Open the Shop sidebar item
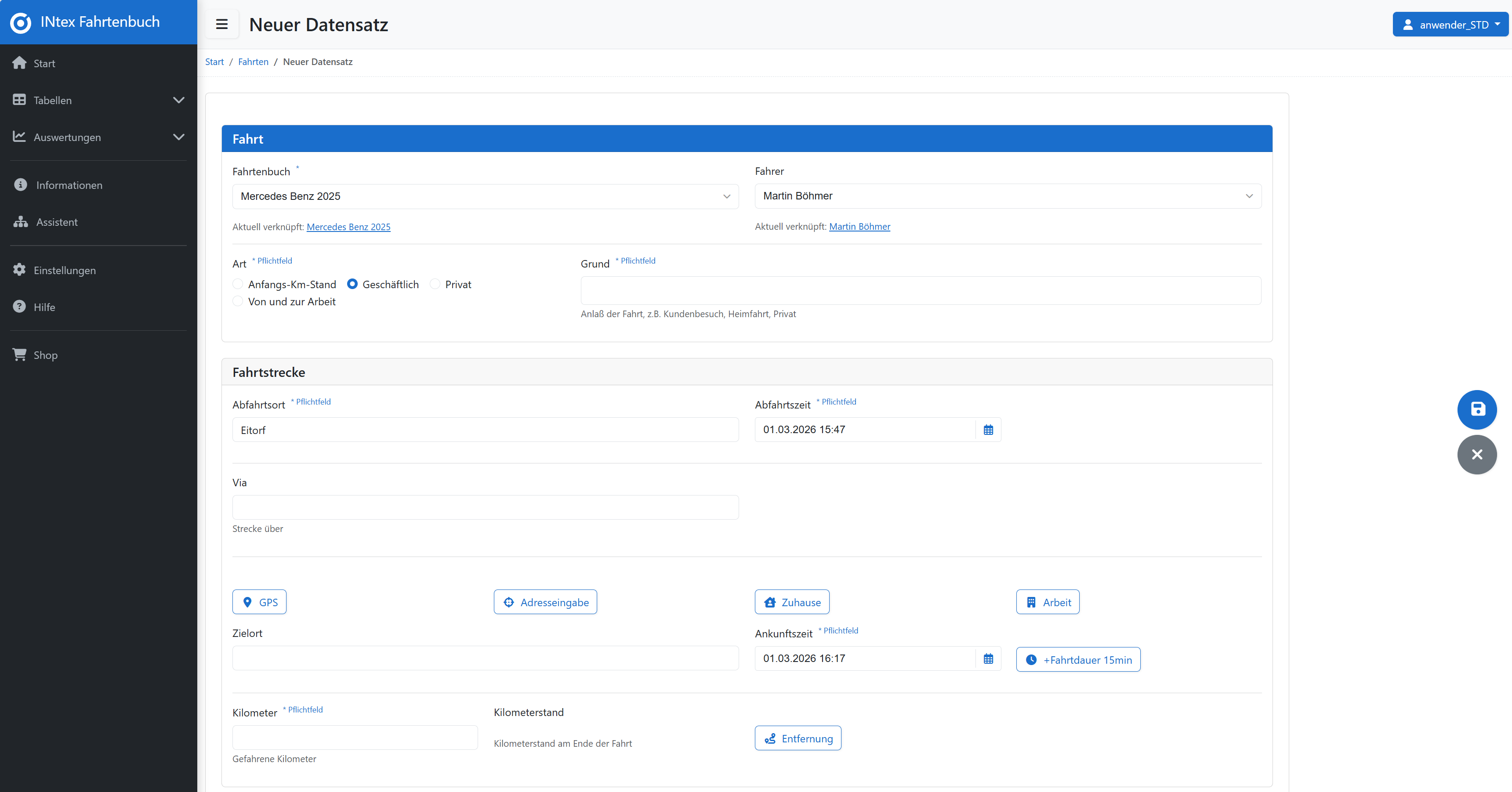The width and height of the screenshot is (1512, 792). pos(45,355)
